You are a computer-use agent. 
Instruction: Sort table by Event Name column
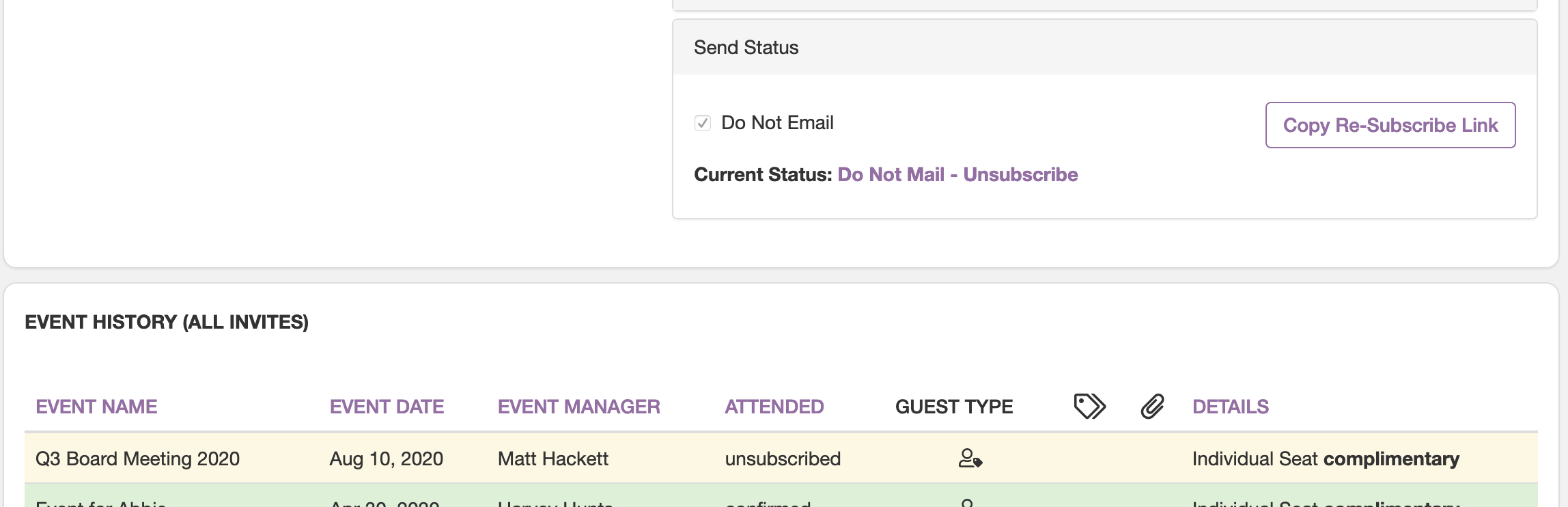coord(96,407)
